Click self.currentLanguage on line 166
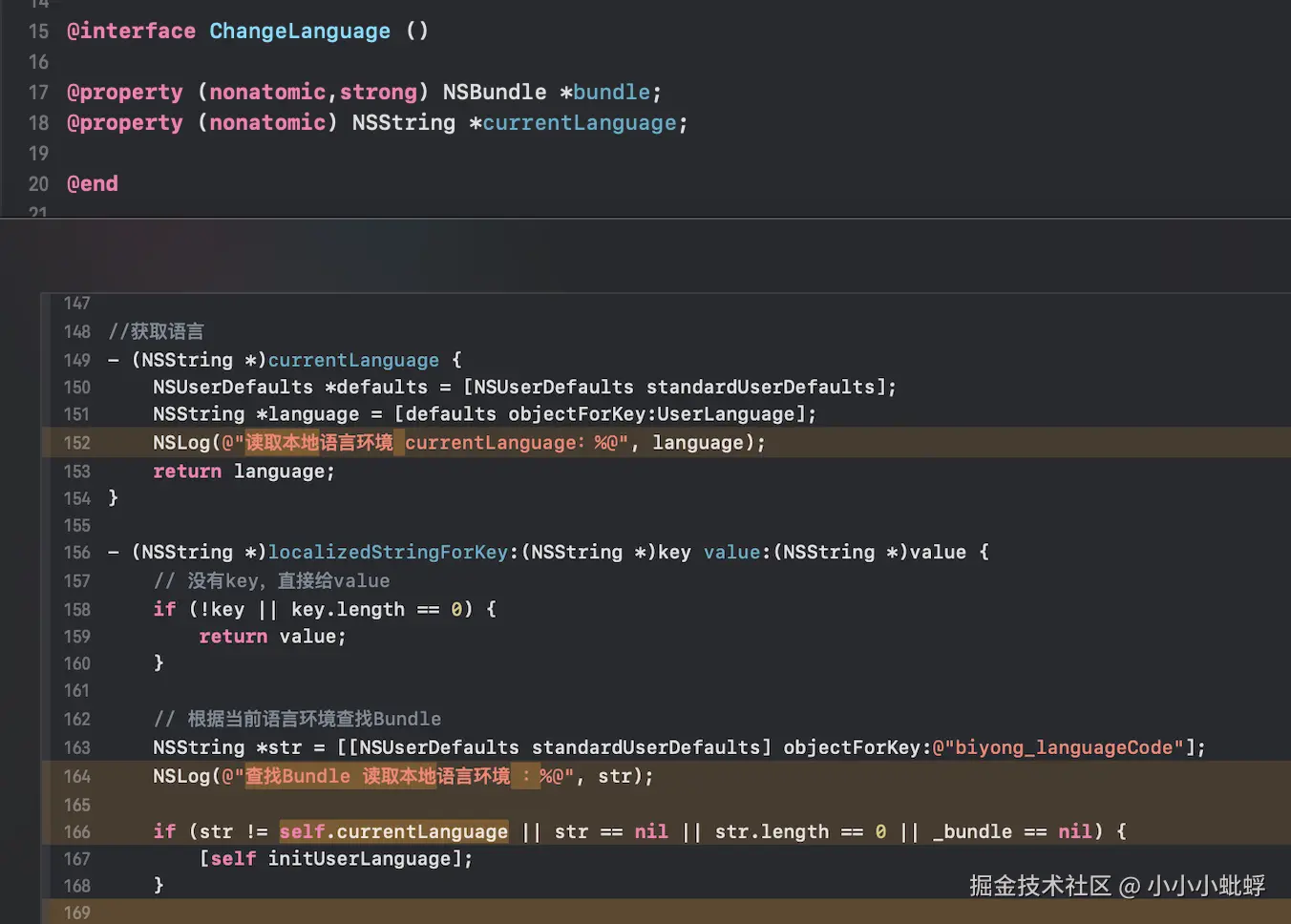This screenshot has width=1291, height=924. [393, 832]
